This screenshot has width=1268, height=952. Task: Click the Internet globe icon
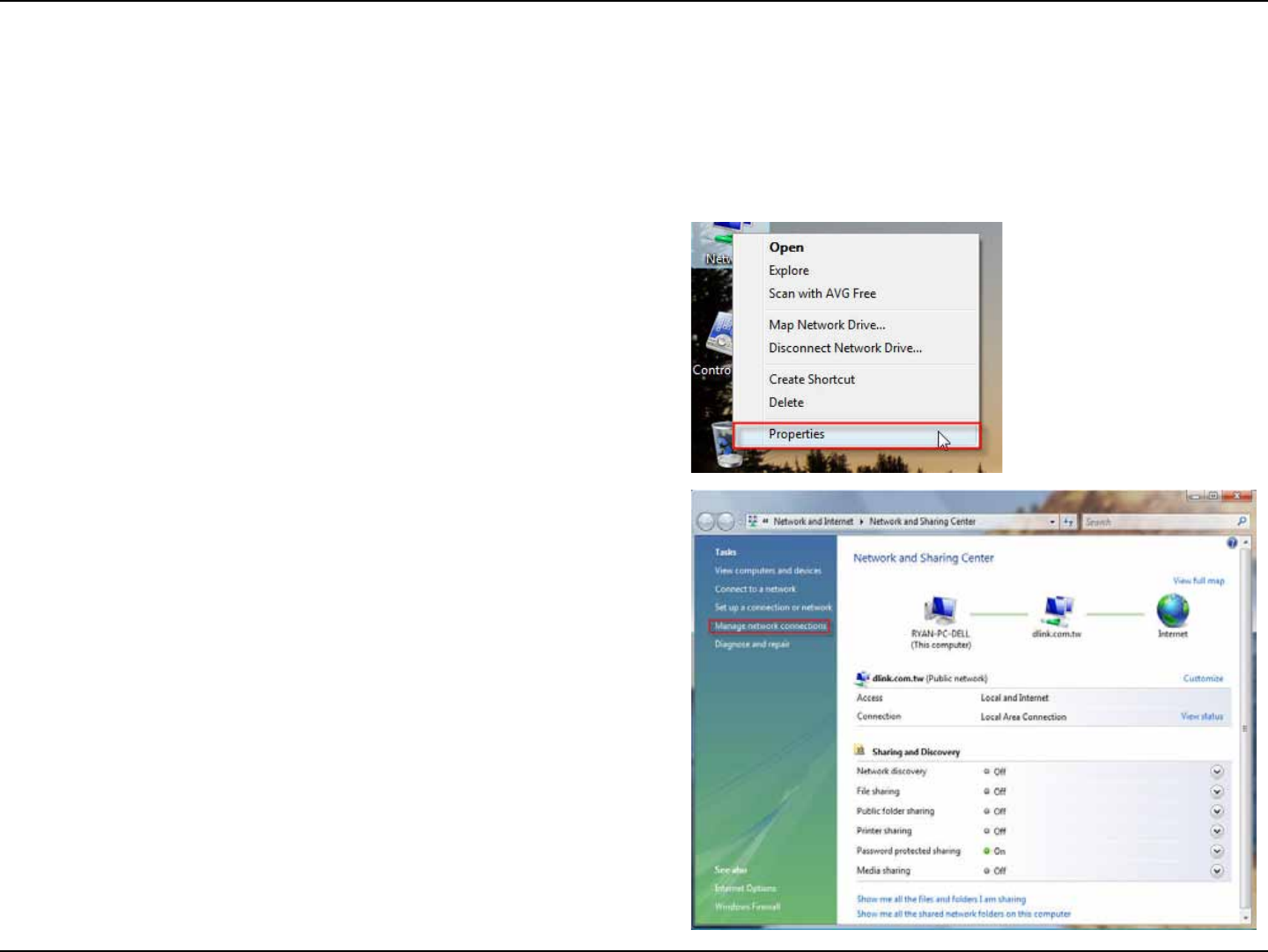1172,609
